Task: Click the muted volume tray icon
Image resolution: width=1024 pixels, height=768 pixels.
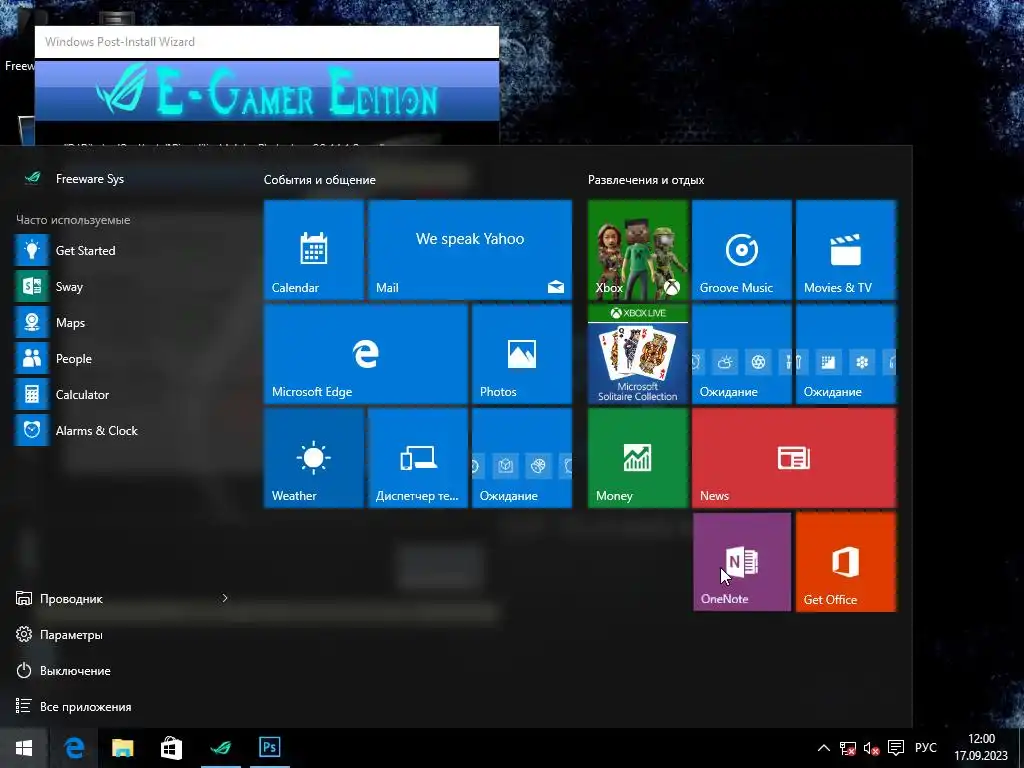Action: (x=871, y=748)
